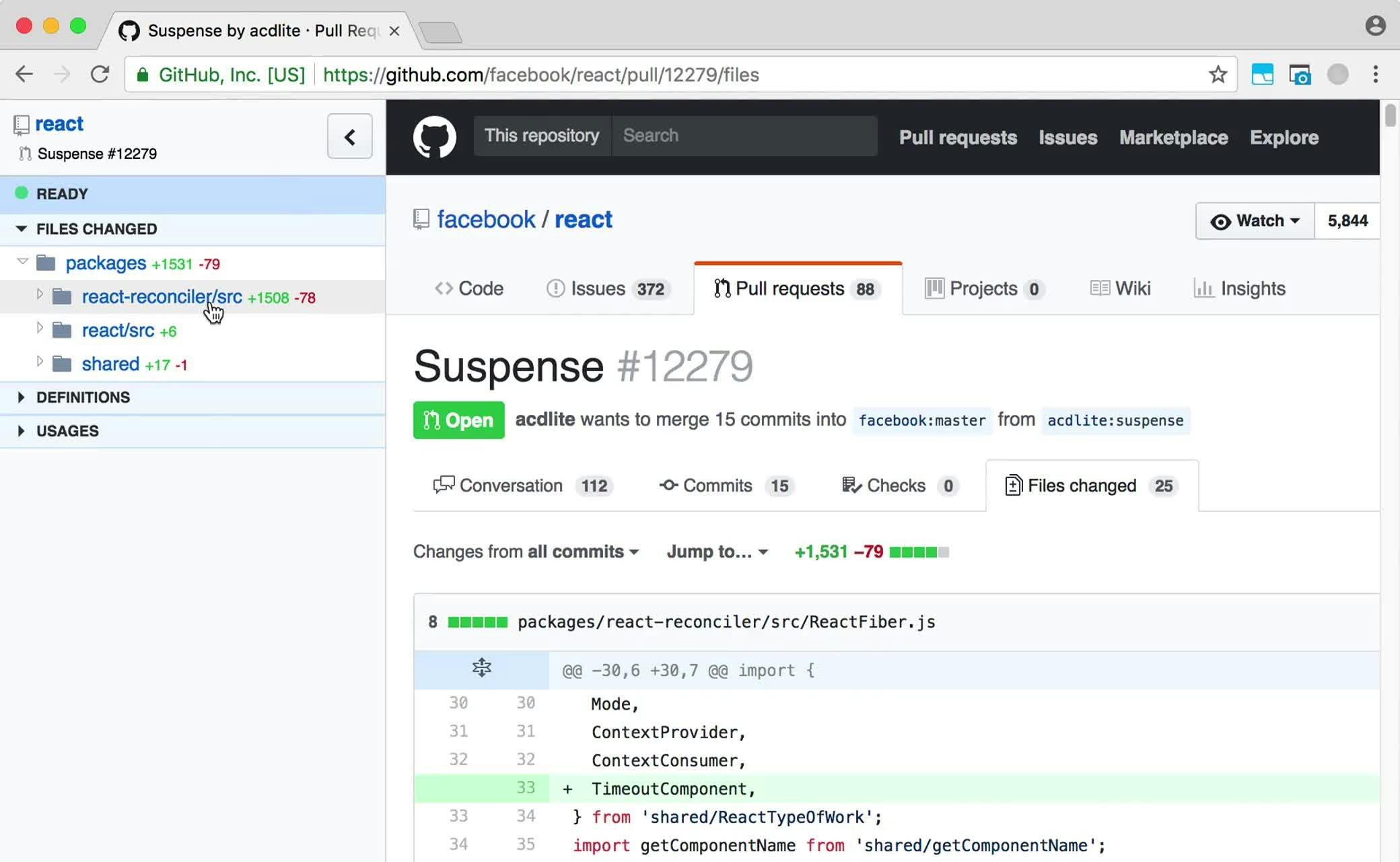Reload the page

click(100, 74)
